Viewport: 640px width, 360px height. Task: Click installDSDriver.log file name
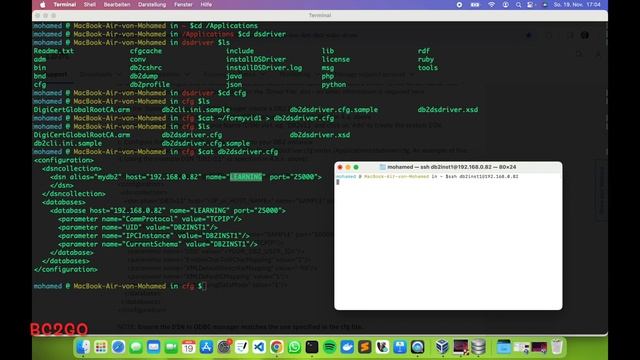coord(264,68)
